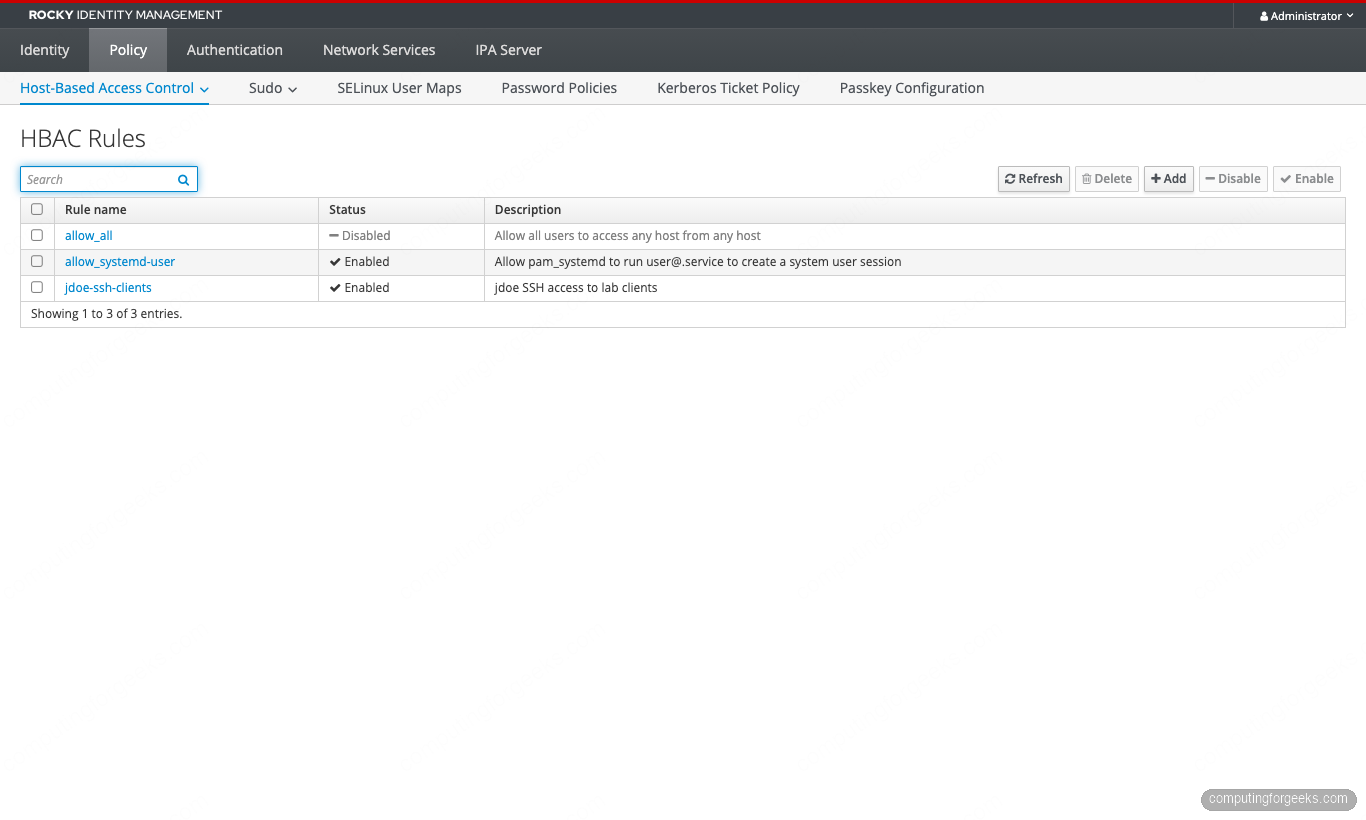The width and height of the screenshot is (1366, 820).
Task: Click the Enabled status check icon for jdoe-ssh-clients
Action: (337, 287)
